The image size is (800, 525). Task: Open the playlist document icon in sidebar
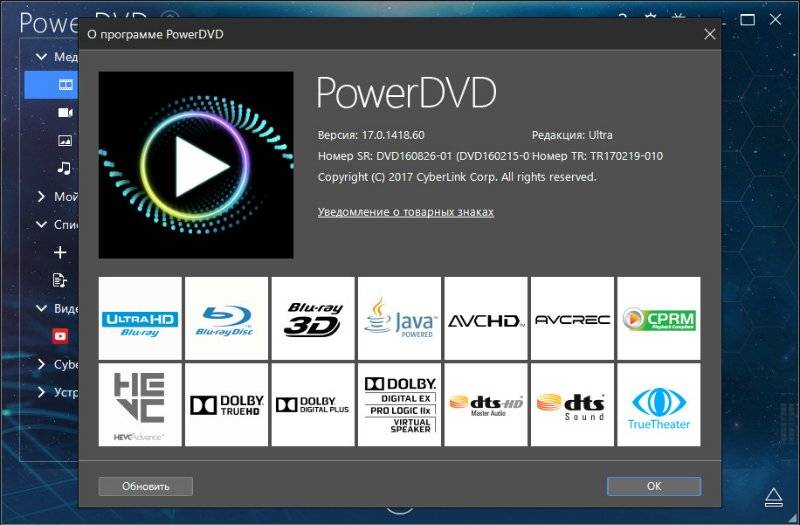tap(60, 280)
